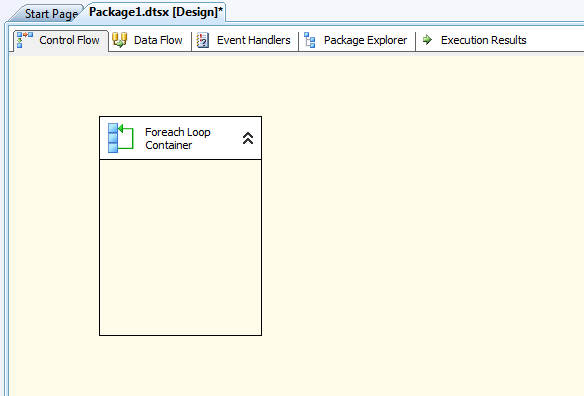Image resolution: width=584 pixels, height=396 pixels.
Task: Switch to the Package Explorer tab
Action: (357, 40)
